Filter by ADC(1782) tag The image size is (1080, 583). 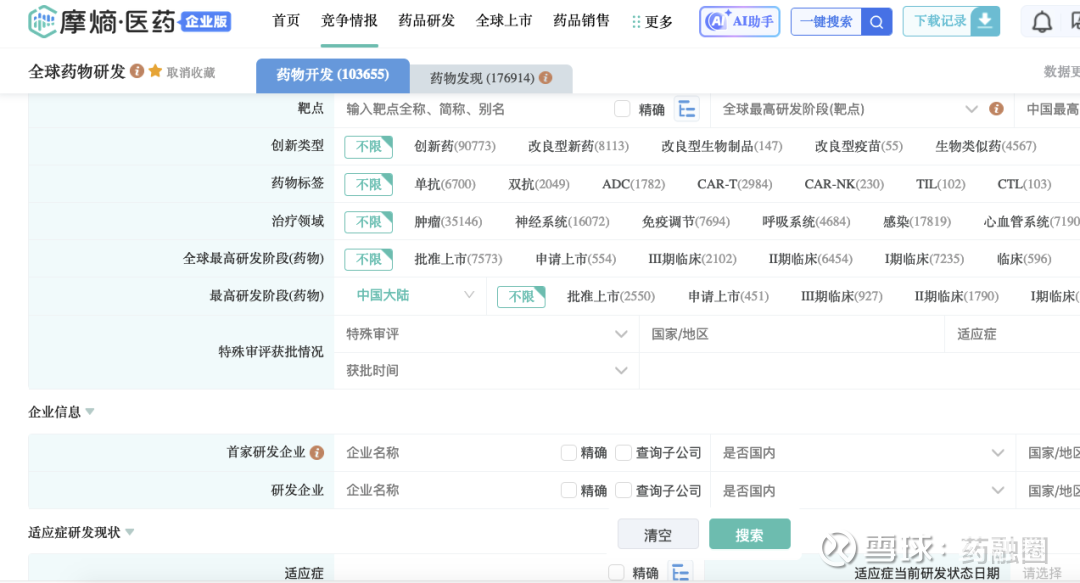tap(634, 184)
